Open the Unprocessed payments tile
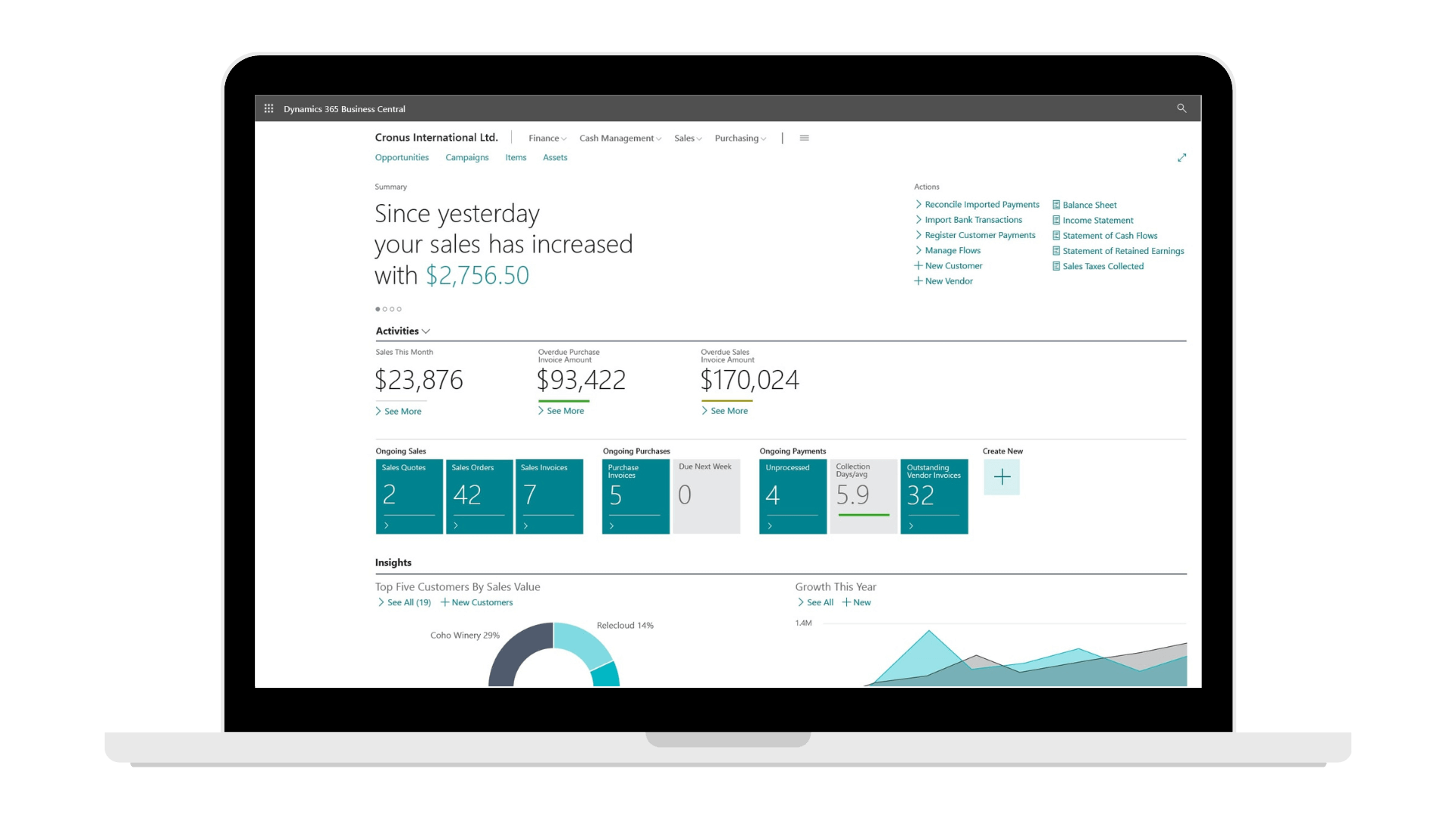1456x819 pixels. coord(792,496)
